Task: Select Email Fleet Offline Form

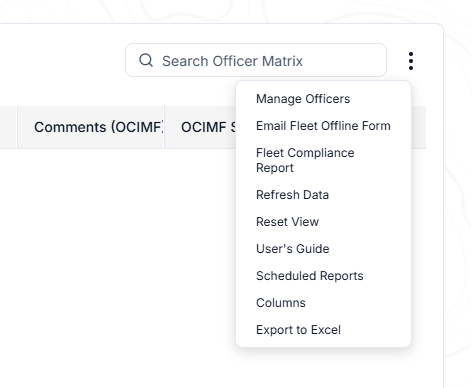Action: click(x=323, y=126)
